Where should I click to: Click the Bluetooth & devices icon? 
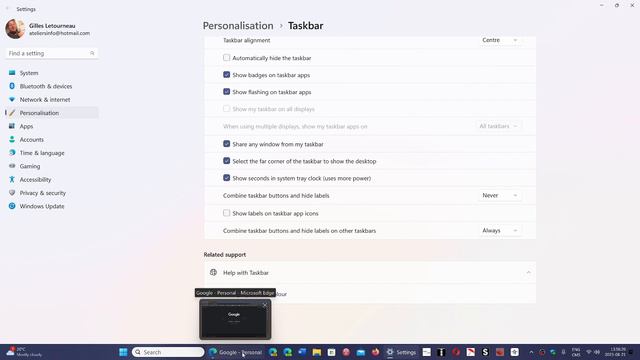12,86
